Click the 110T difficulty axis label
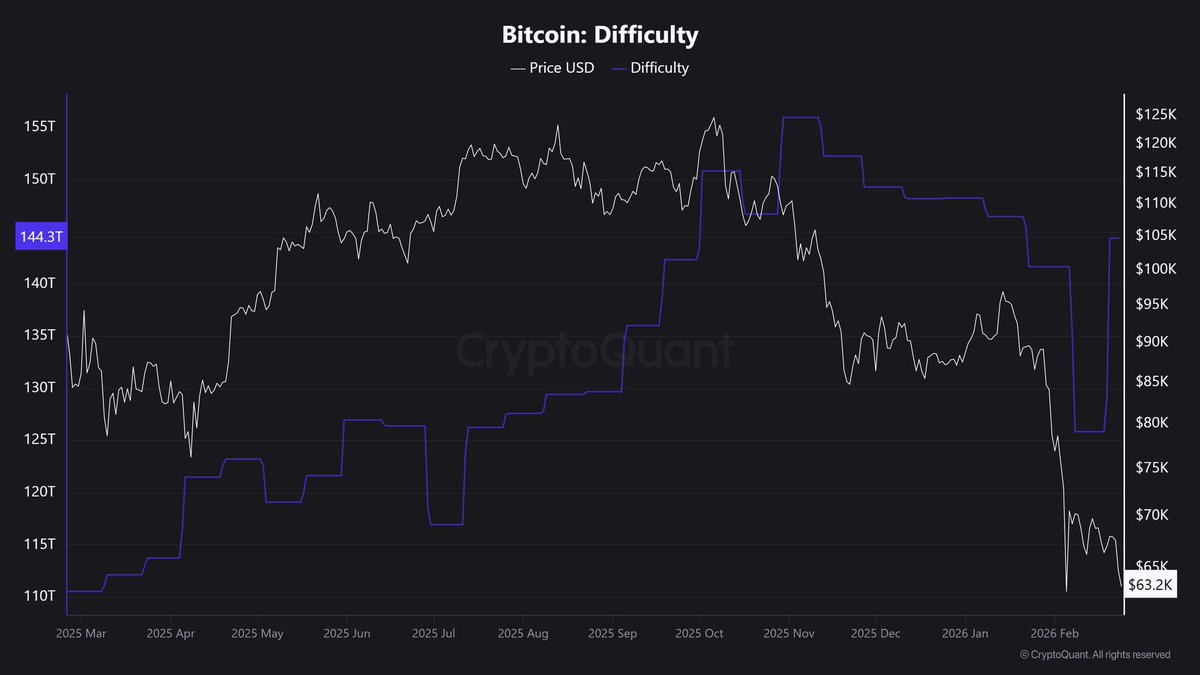The width and height of the screenshot is (1200, 675). click(x=40, y=596)
